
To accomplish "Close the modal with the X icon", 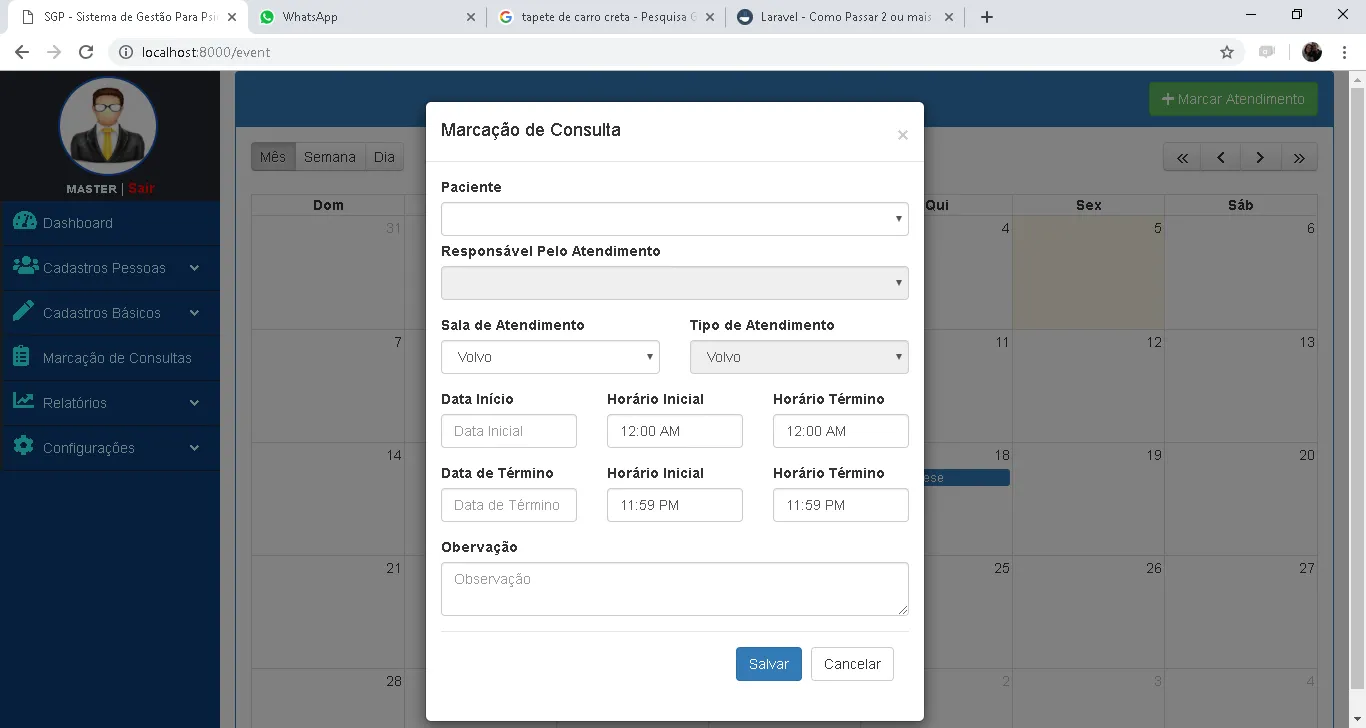I will 902,135.
